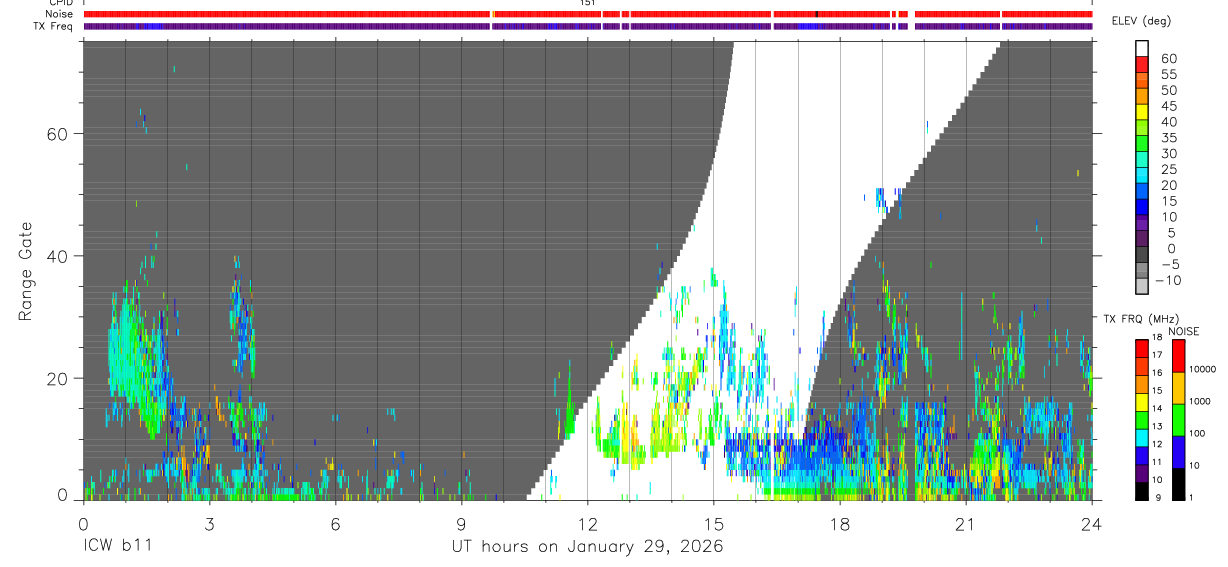Click the 18 tick on UT hours axis
The height and width of the screenshot is (567, 1228).
[839, 524]
